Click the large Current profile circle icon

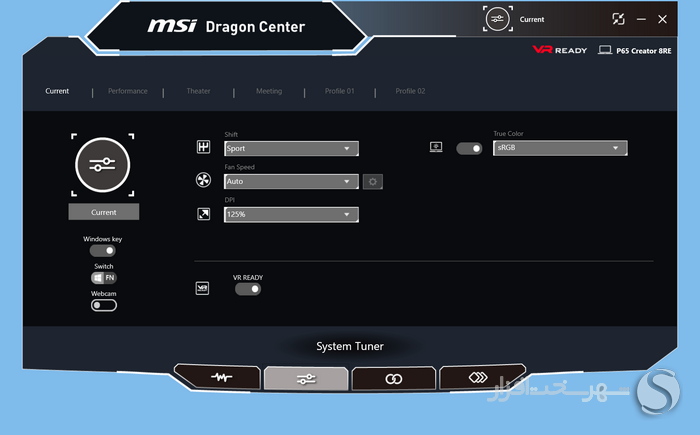pyautogui.click(x=103, y=165)
